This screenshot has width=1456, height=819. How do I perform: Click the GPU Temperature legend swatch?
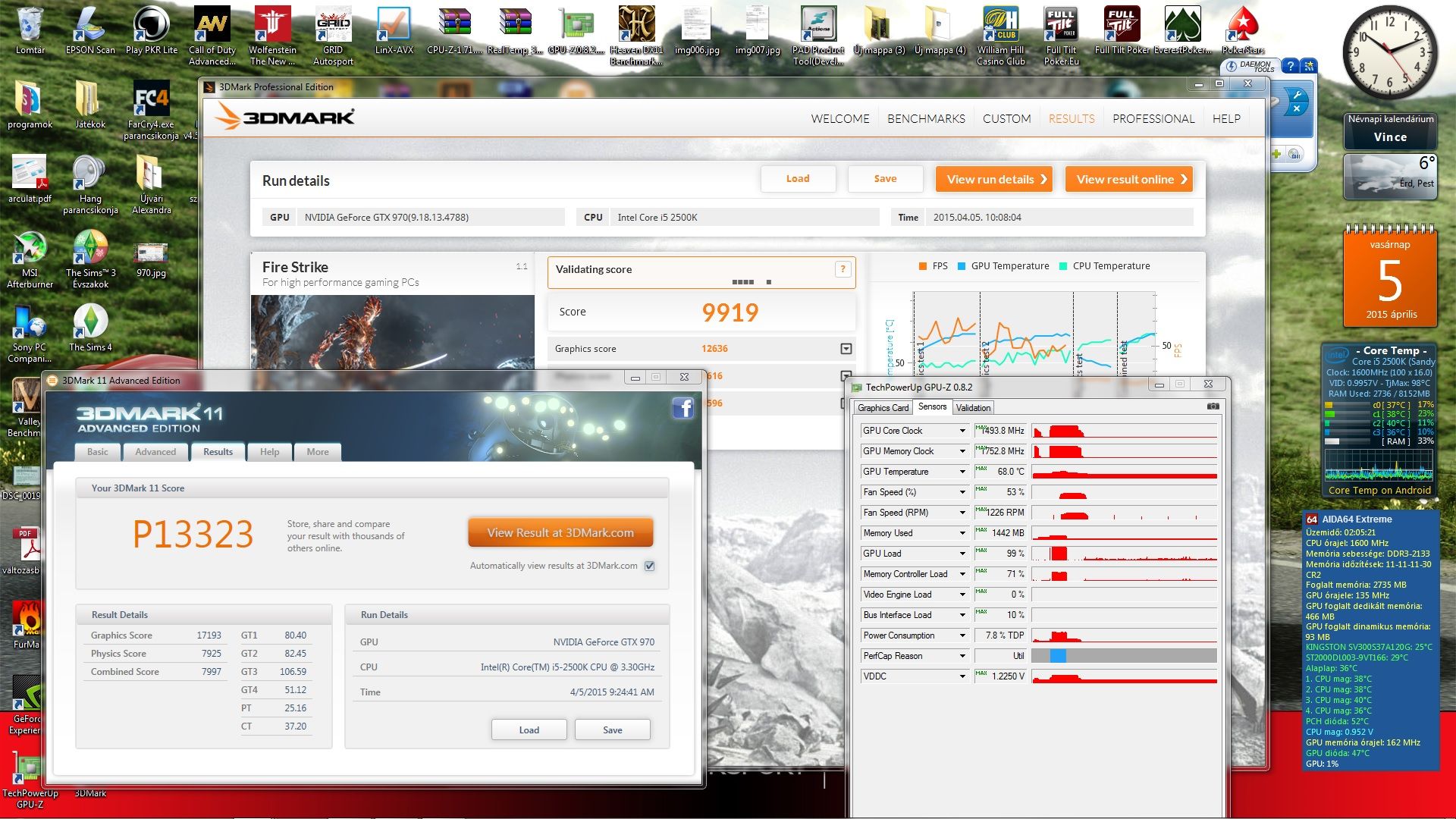[x=962, y=266]
